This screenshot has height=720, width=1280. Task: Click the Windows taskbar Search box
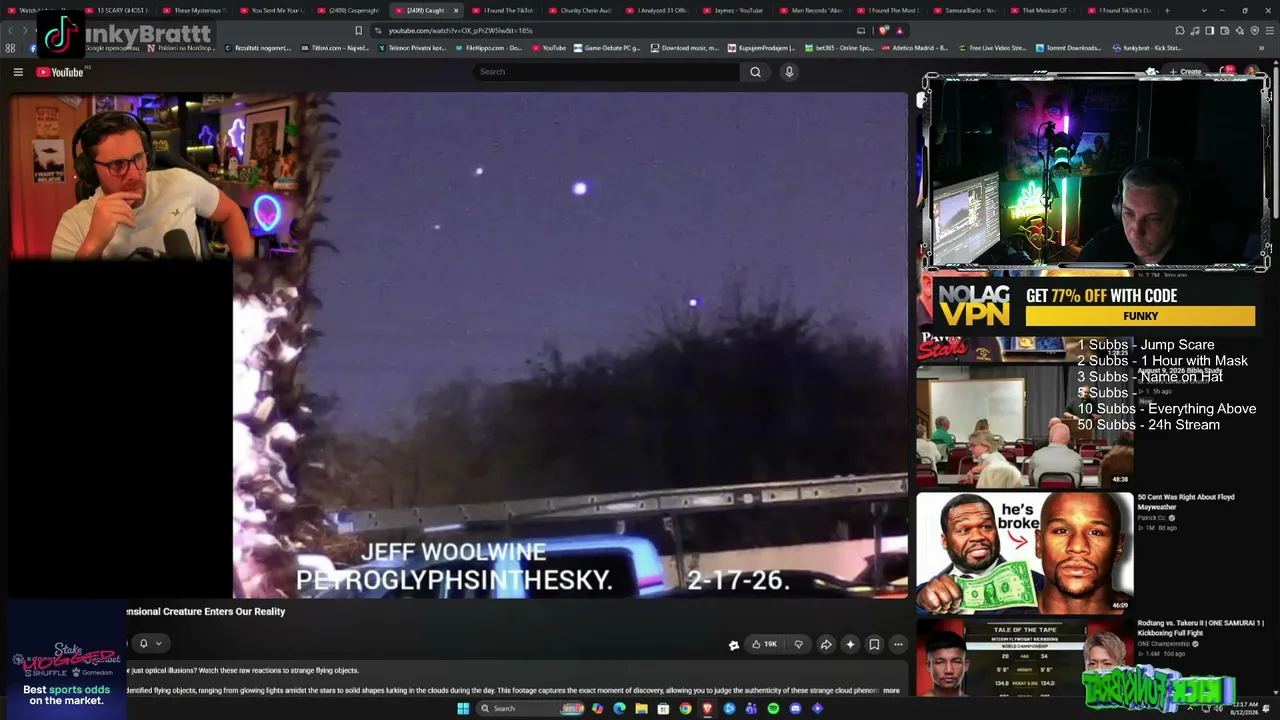pos(530,709)
